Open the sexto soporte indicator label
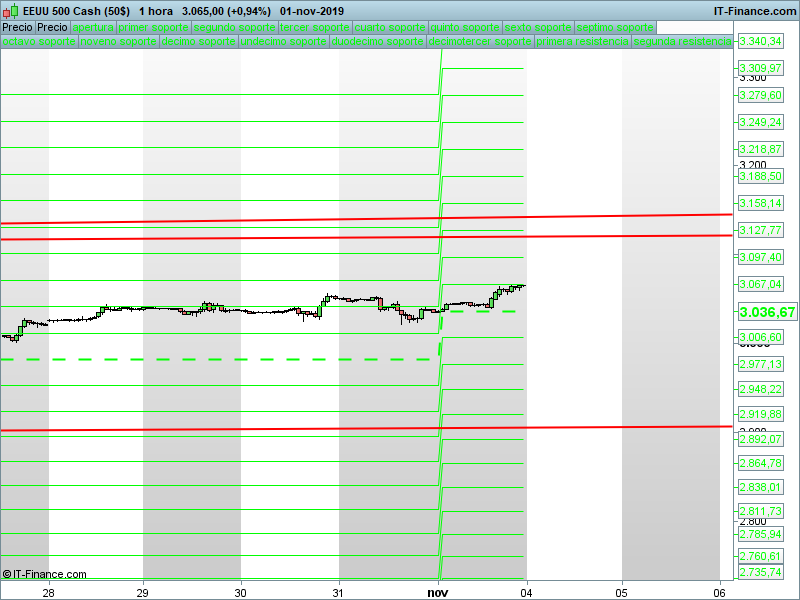The width and height of the screenshot is (800, 600). [538, 28]
